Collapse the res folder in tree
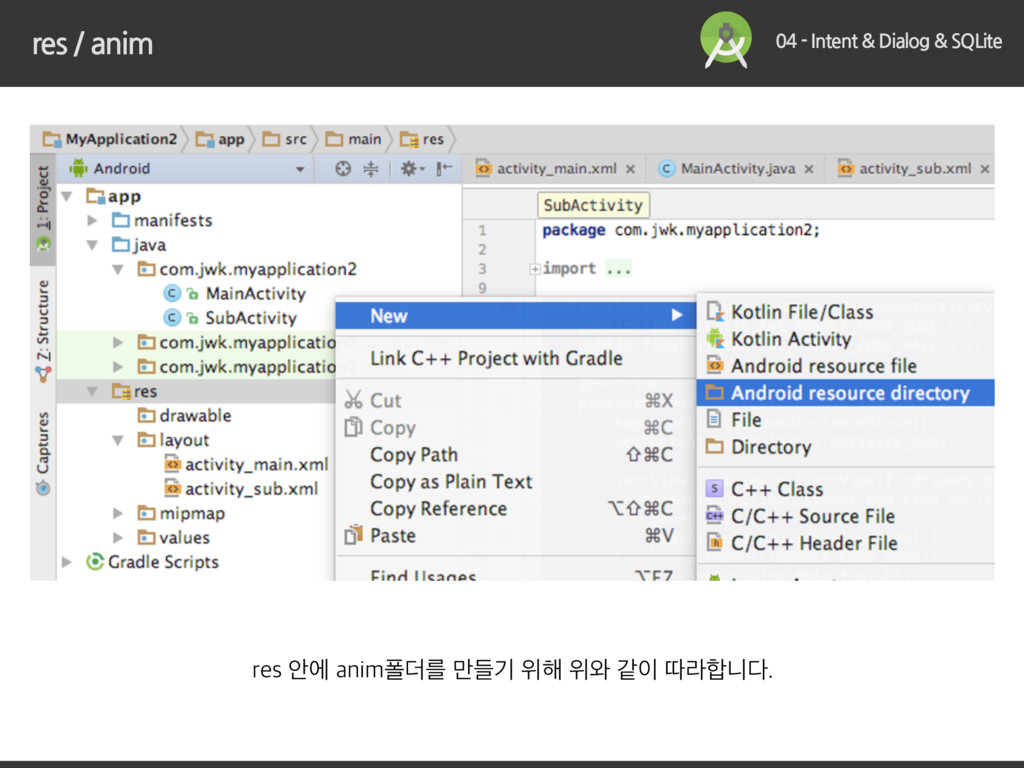Image resolution: width=1024 pixels, height=768 pixels. (x=92, y=392)
